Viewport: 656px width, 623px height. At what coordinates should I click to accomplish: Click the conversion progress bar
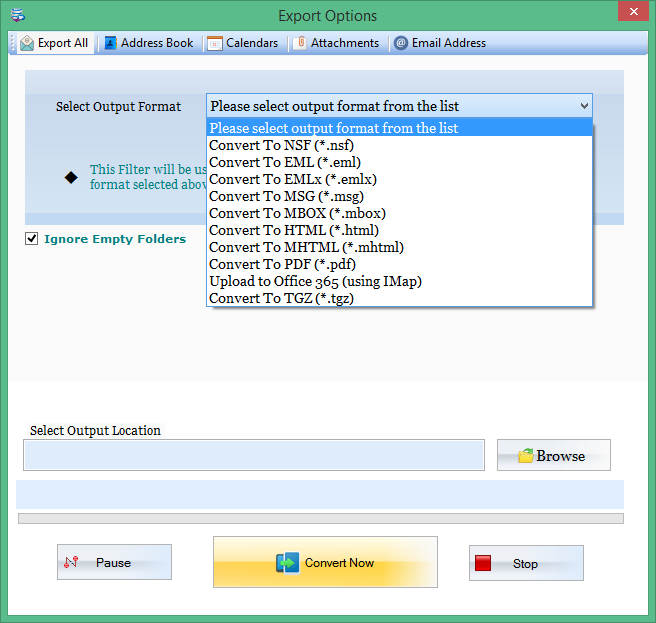[x=321, y=518]
